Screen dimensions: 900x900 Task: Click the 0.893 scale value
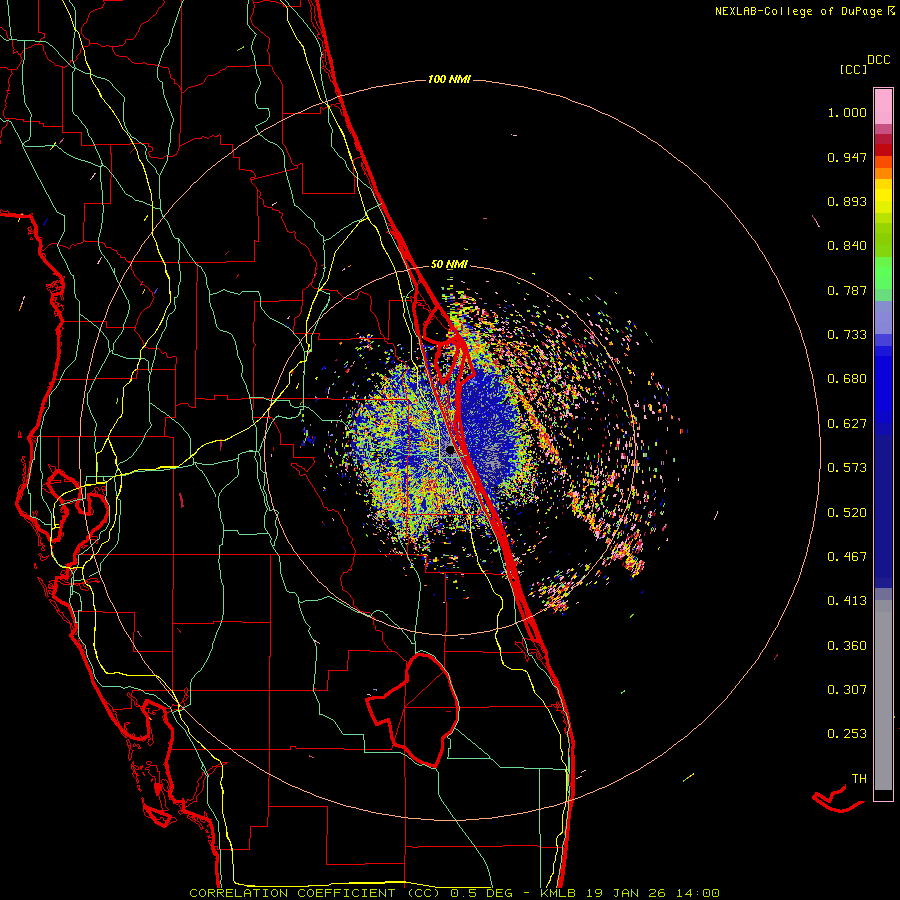(847, 201)
